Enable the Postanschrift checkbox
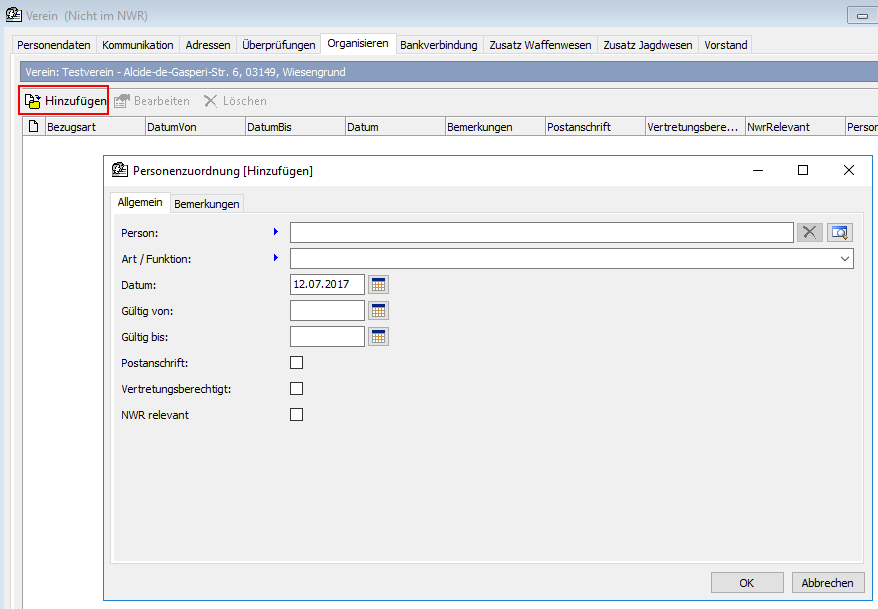This screenshot has width=878, height=609. [296, 363]
